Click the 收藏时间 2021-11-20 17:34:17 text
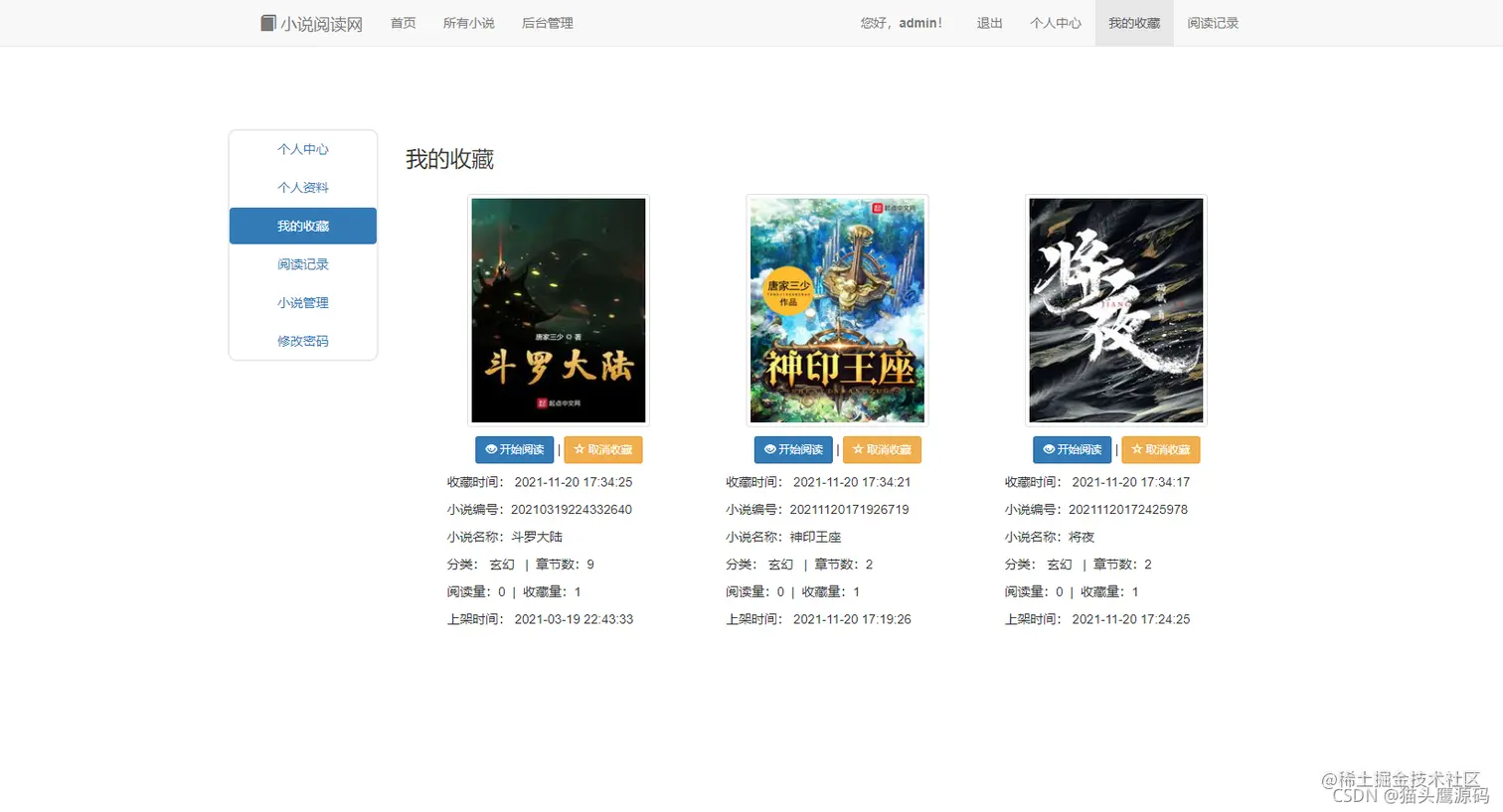 pyautogui.click(x=1097, y=482)
